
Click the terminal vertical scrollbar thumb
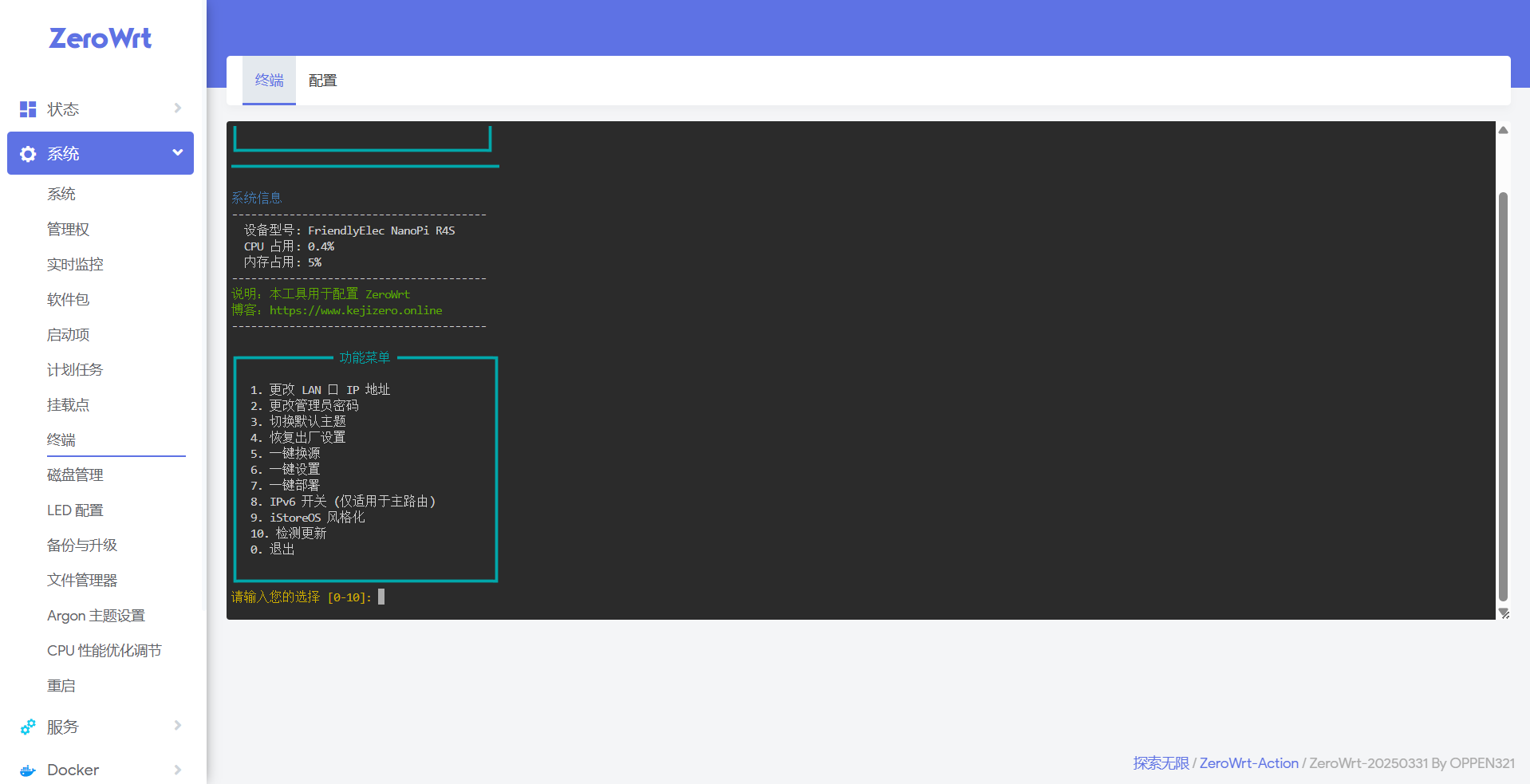click(x=1503, y=396)
